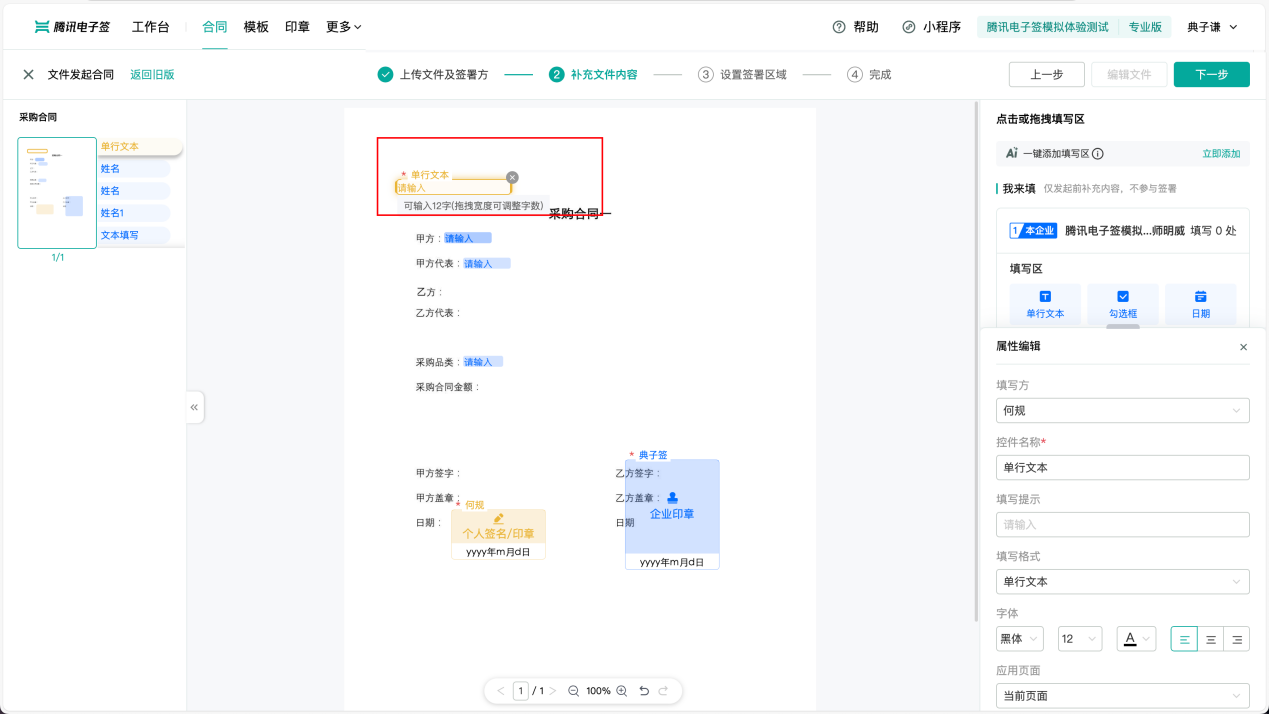Viewport: 1269px width, 714px height.
Task: Open the 工作台 menu item
Action: 152,27
